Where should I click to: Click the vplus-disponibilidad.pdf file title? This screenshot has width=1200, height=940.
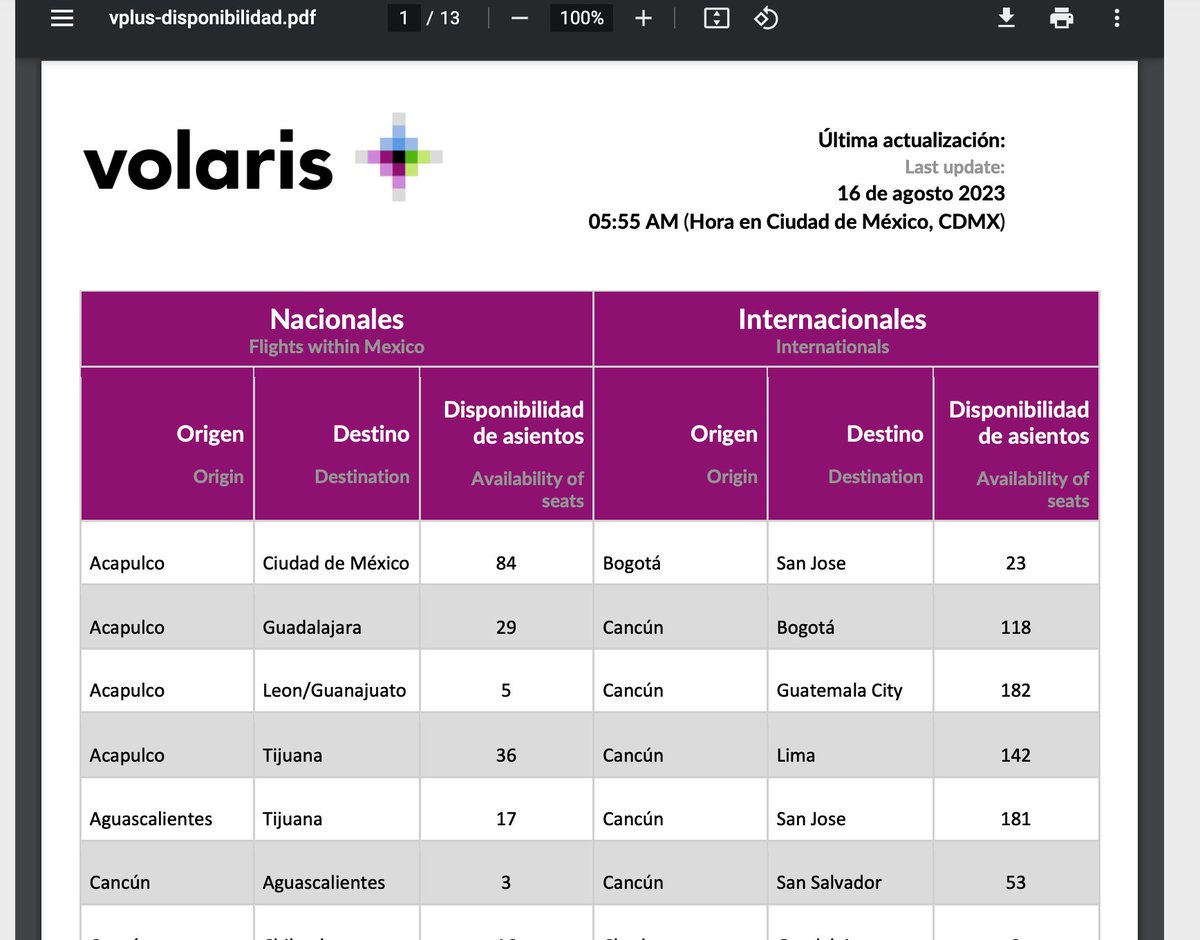coord(212,18)
